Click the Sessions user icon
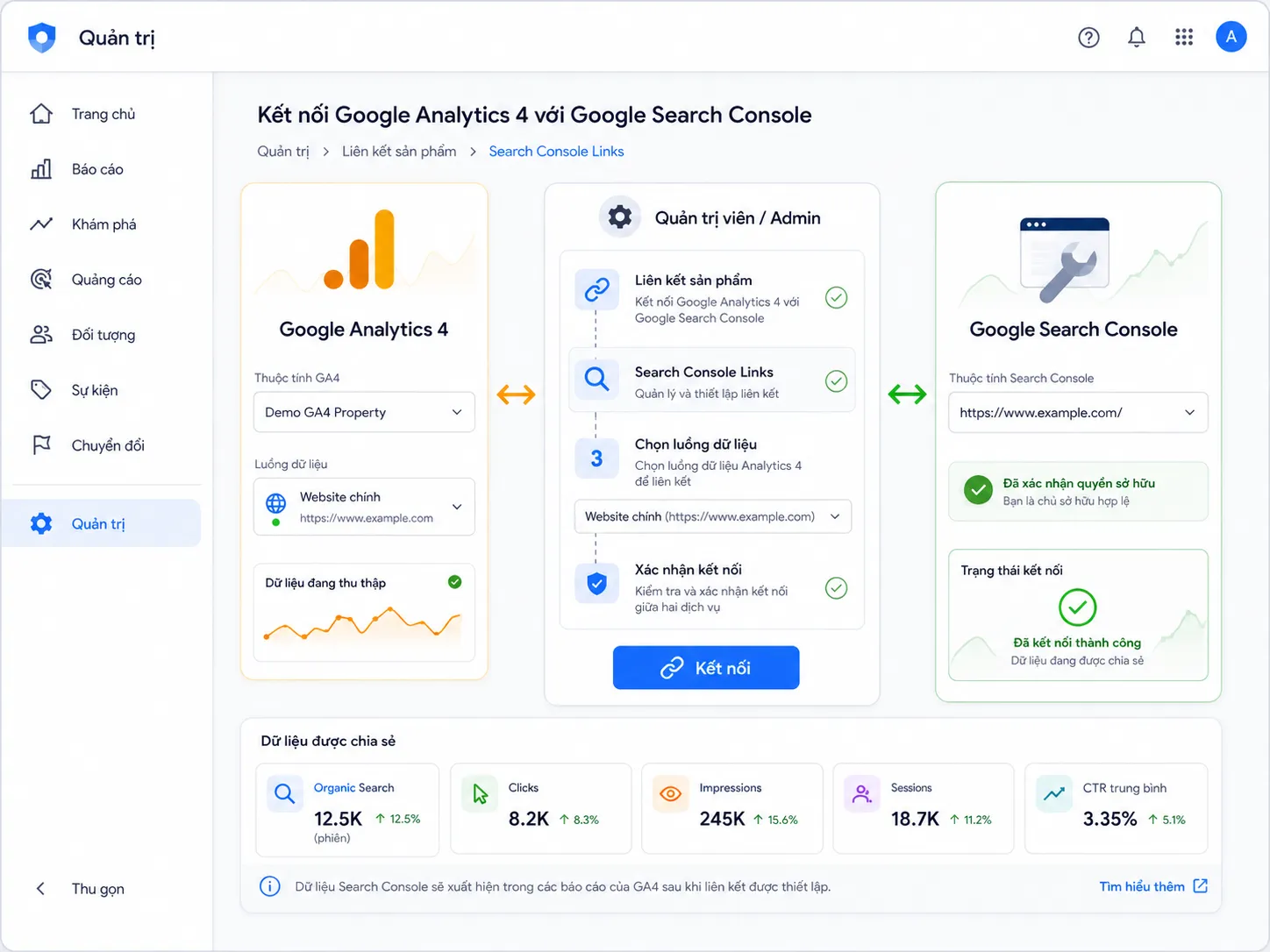Viewport: 1270px width, 952px height. 862,794
